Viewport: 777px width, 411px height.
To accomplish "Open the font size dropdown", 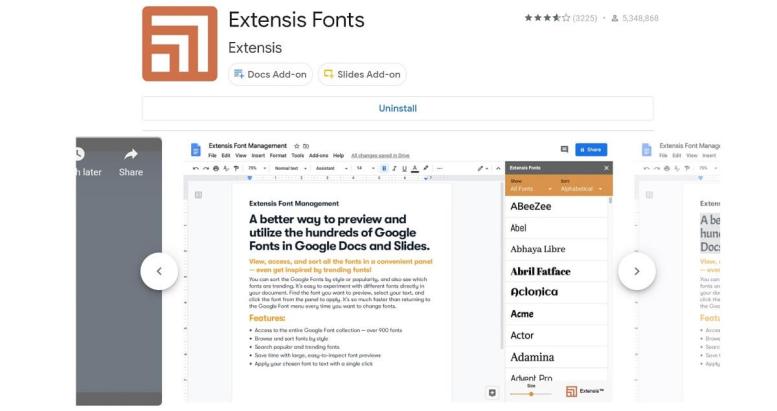I will (x=366, y=169).
